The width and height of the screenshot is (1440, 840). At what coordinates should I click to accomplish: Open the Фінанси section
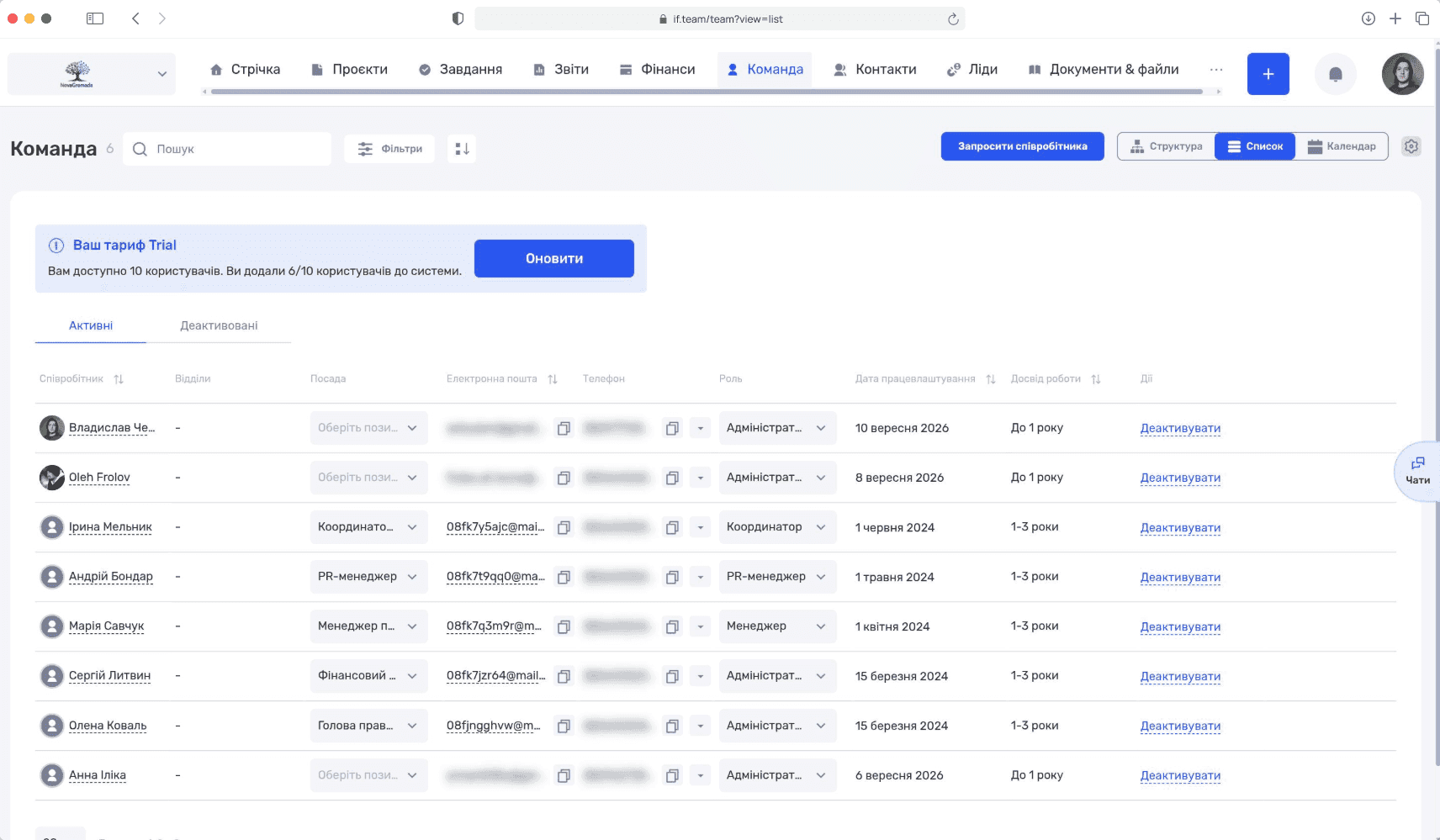point(657,70)
